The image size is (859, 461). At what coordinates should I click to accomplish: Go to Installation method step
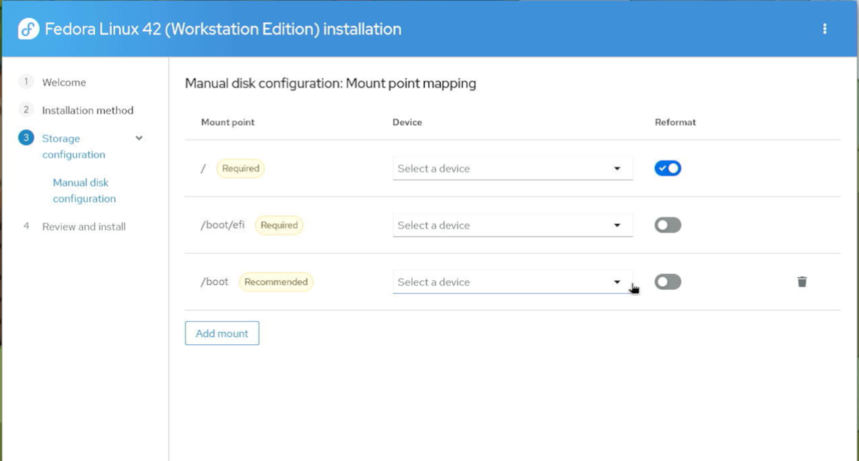click(x=88, y=110)
